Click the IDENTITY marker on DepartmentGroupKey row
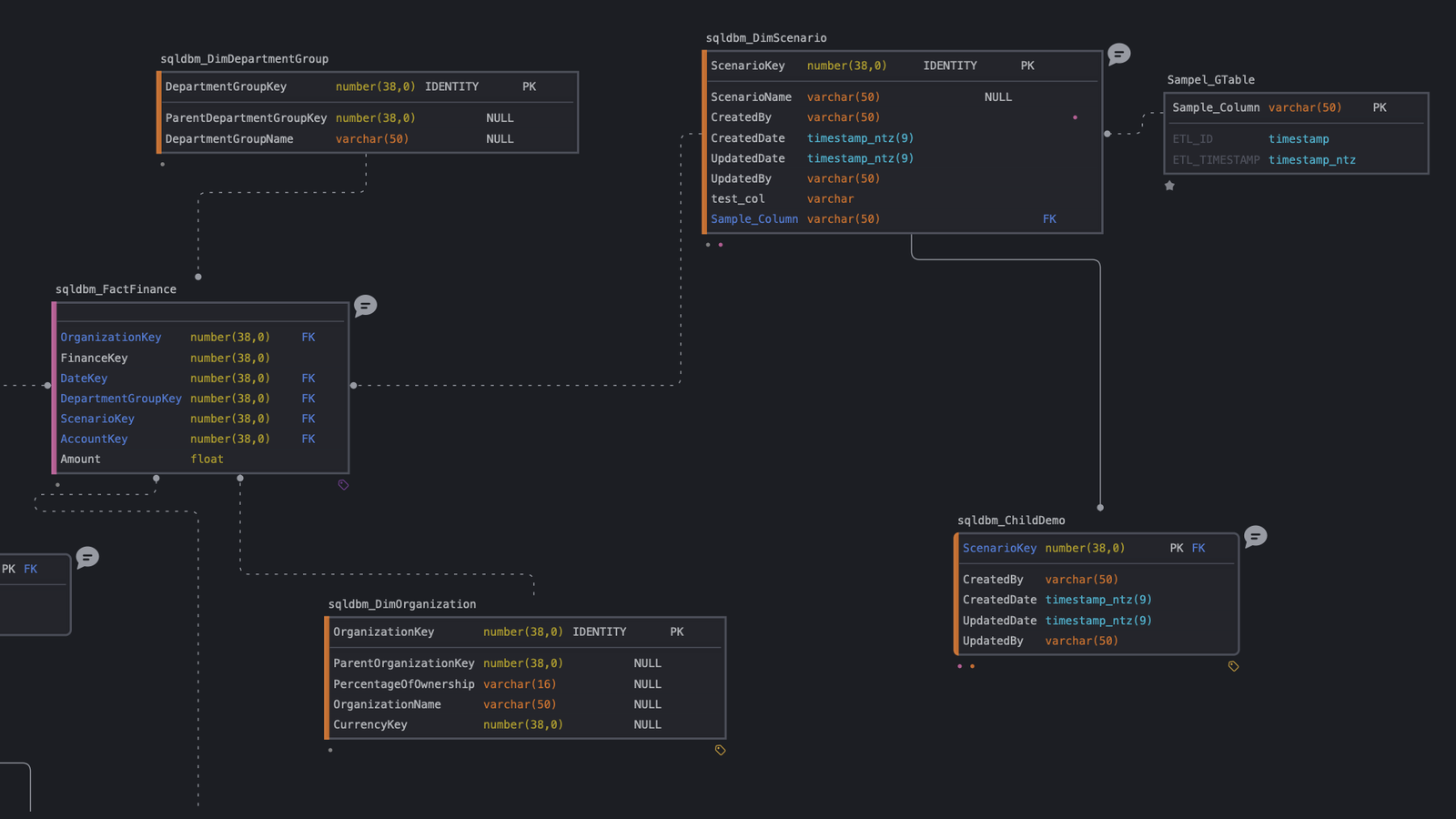The image size is (1456, 819). click(451, 87)
